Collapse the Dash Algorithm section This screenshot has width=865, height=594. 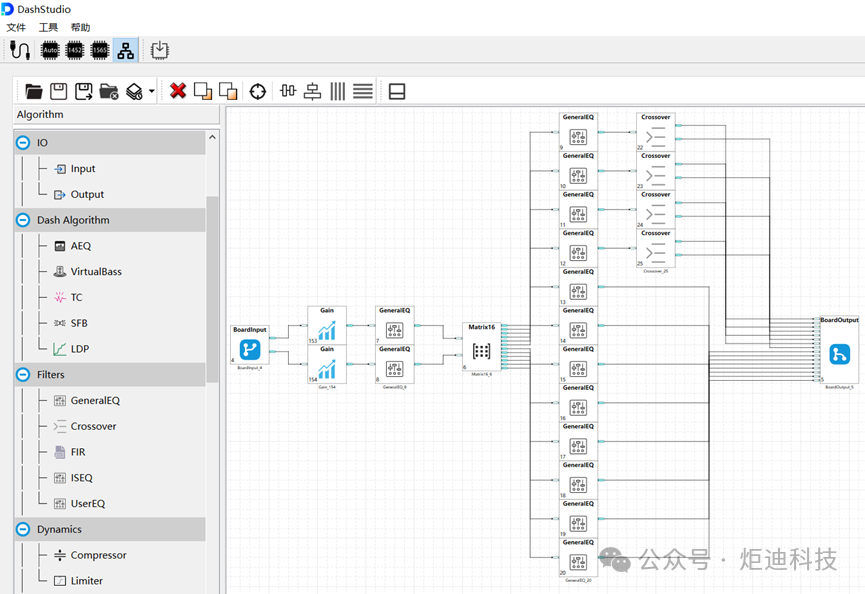point(24,220)
